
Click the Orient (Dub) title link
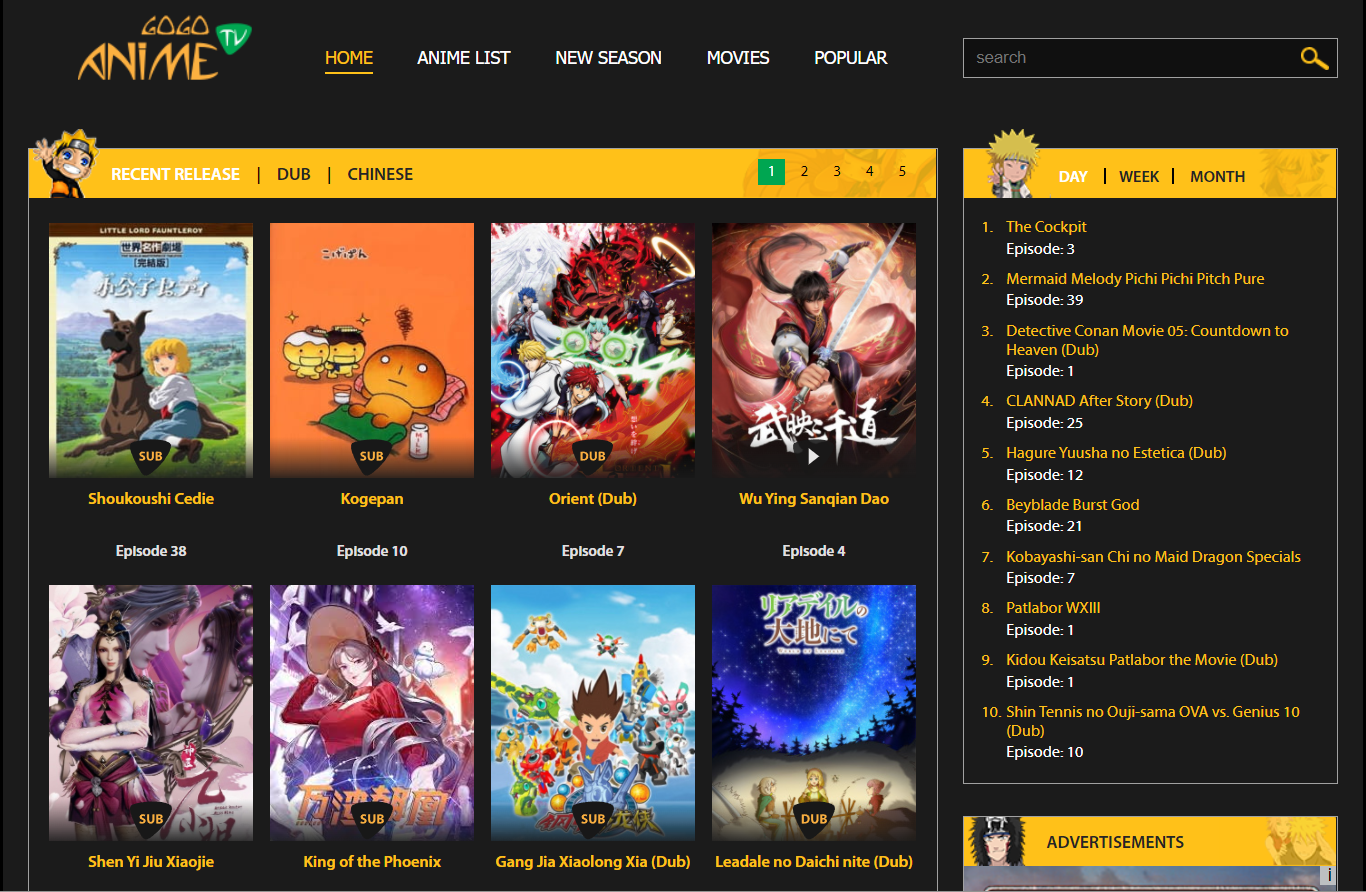pyautogui.click(x=593, y=499)
